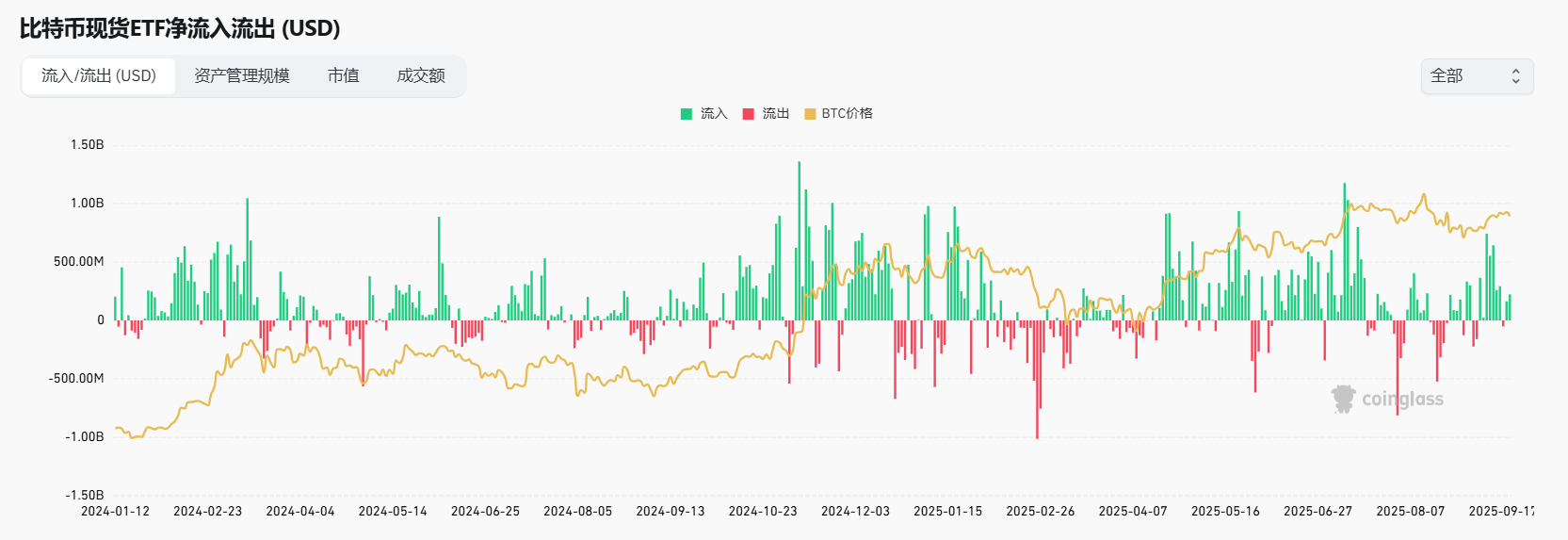This screenshot has width=1568, height=540.
Task: Click the green 流入 legend square
Action: tap(687, 114)
